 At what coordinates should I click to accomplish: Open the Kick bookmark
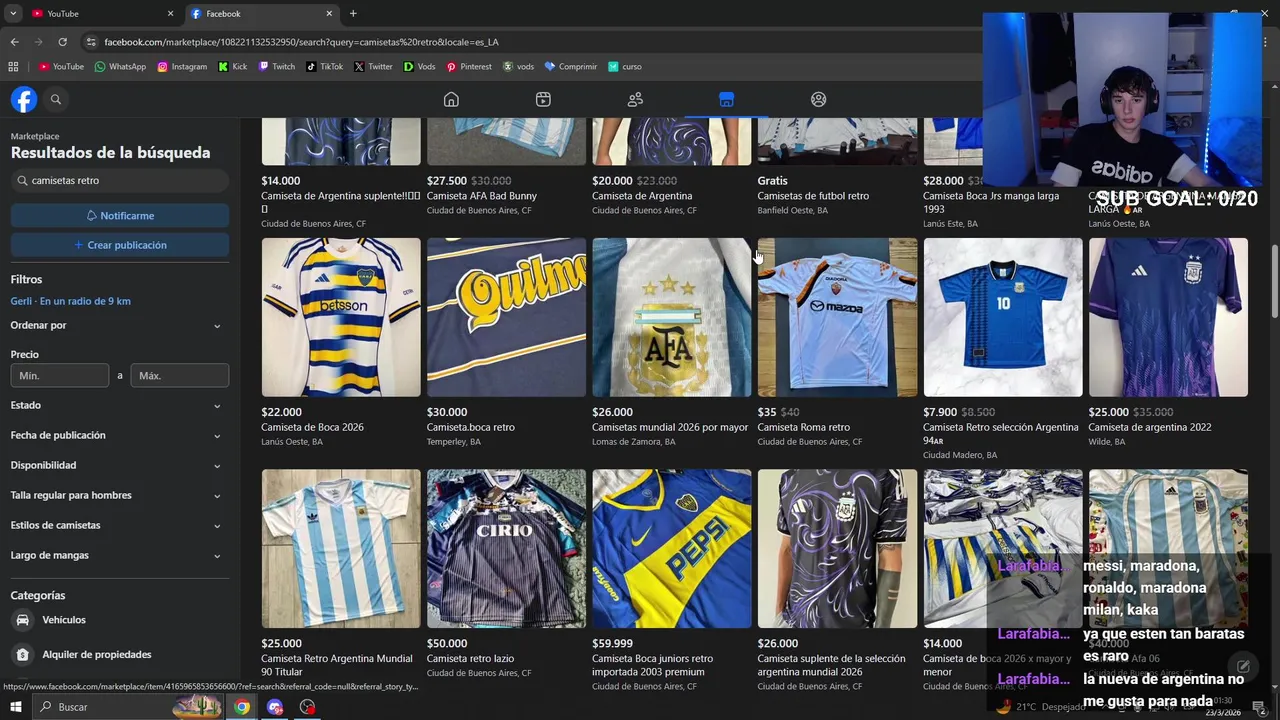pos(232,66)
